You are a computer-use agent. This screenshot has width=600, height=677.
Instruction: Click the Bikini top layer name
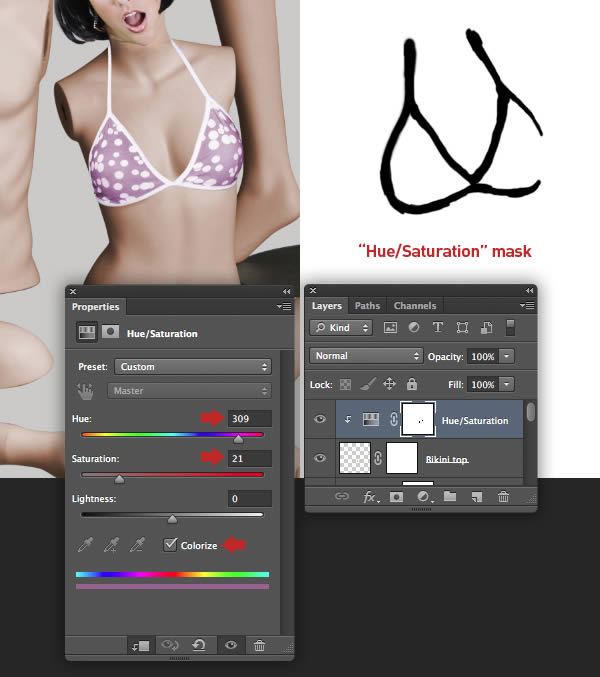447,459
